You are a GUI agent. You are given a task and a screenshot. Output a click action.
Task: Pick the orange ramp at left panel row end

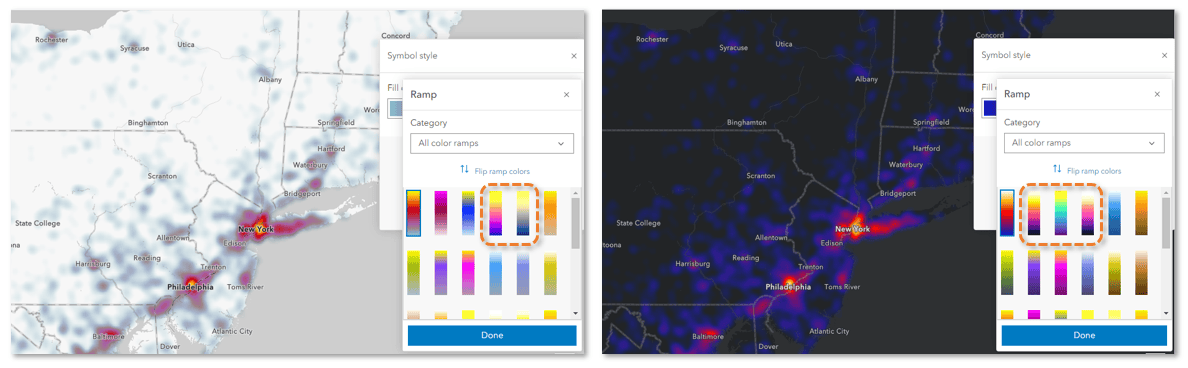click(x=551, y=213)
